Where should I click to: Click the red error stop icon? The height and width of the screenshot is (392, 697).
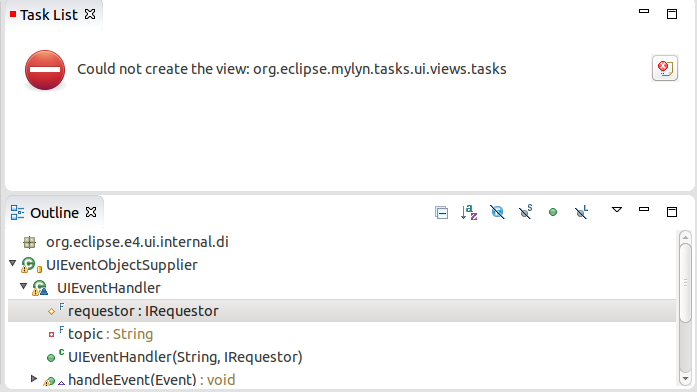[x=45, y=70]
